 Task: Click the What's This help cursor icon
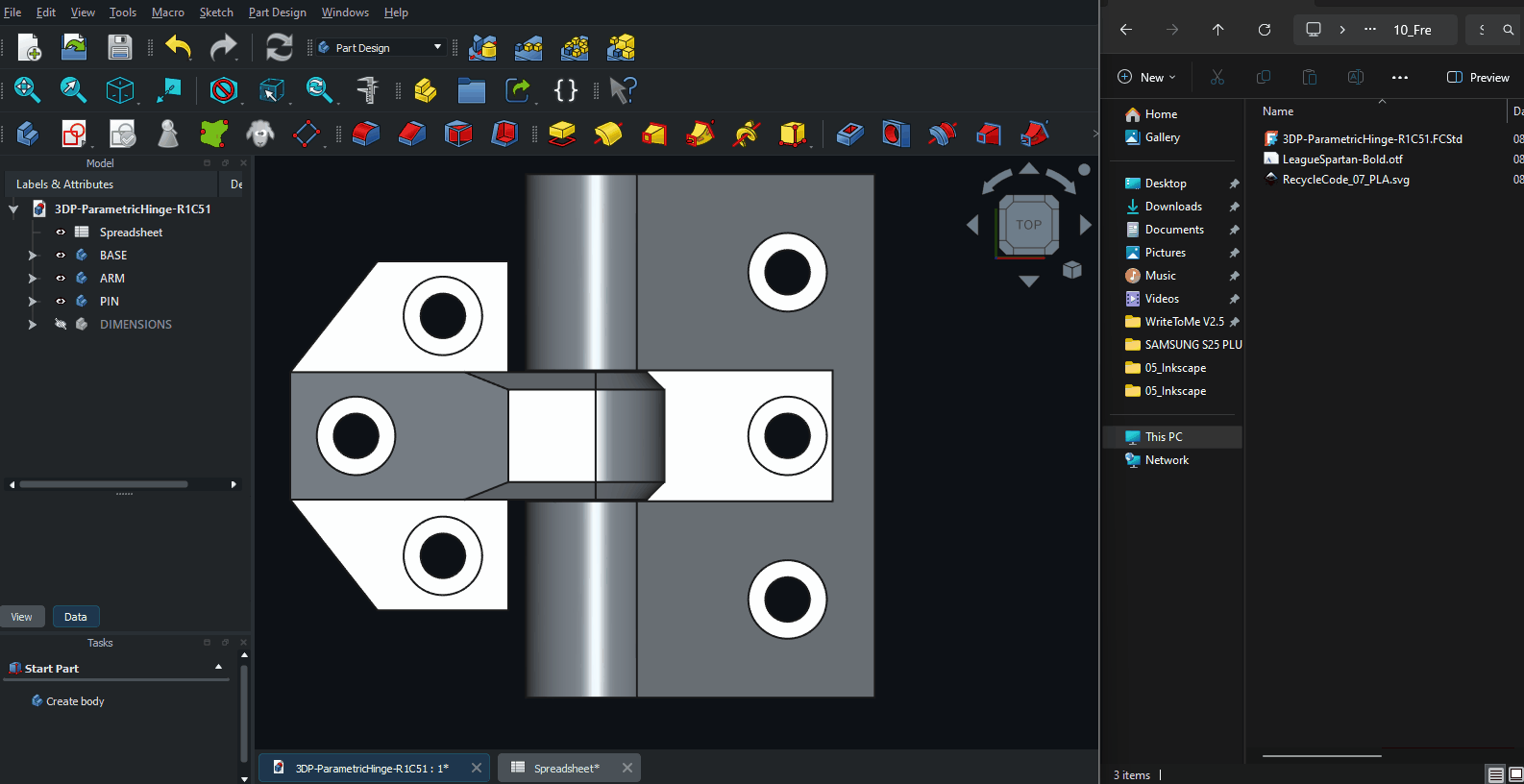pyautogui.click(x=623, y=90)
